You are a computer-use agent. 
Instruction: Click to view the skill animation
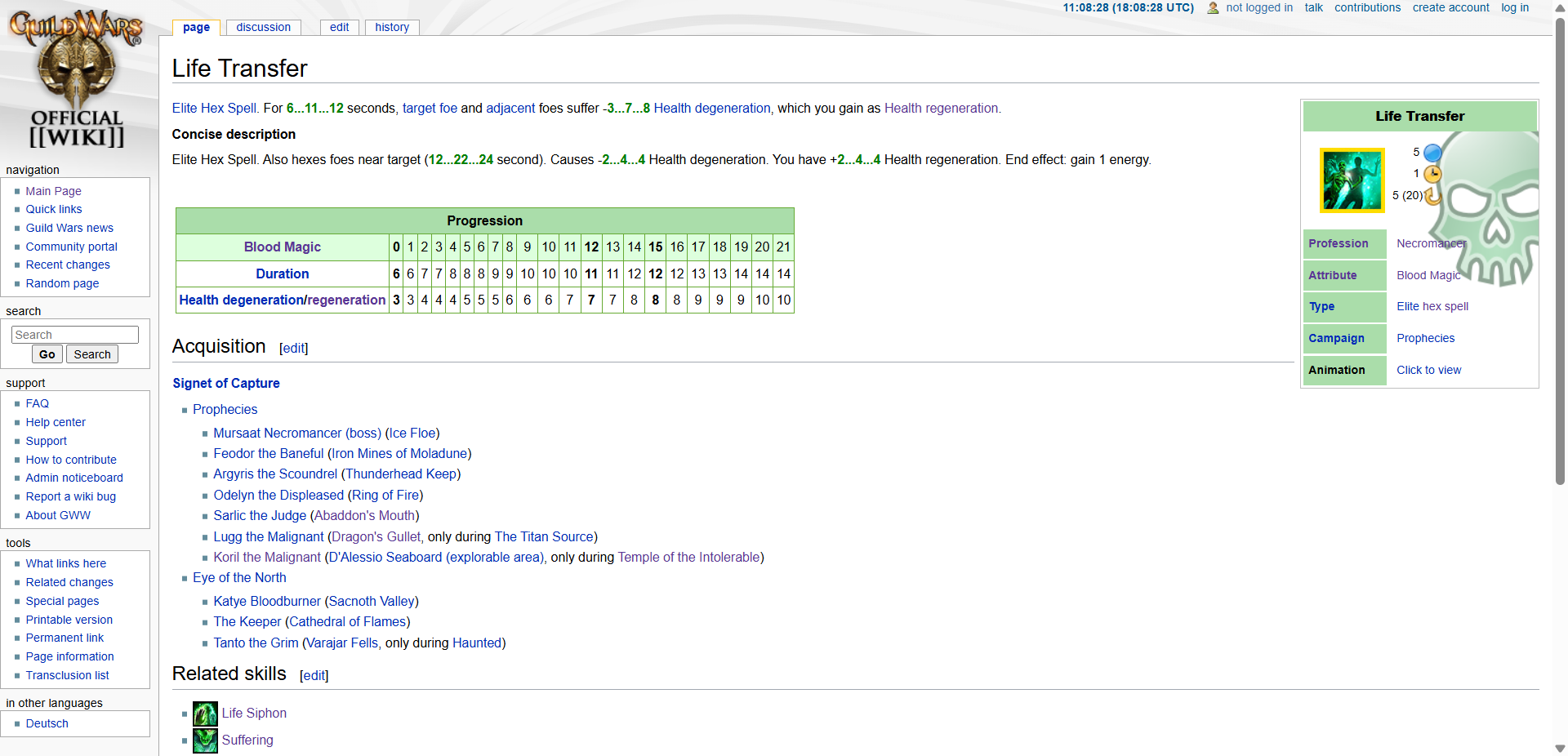1428,370
